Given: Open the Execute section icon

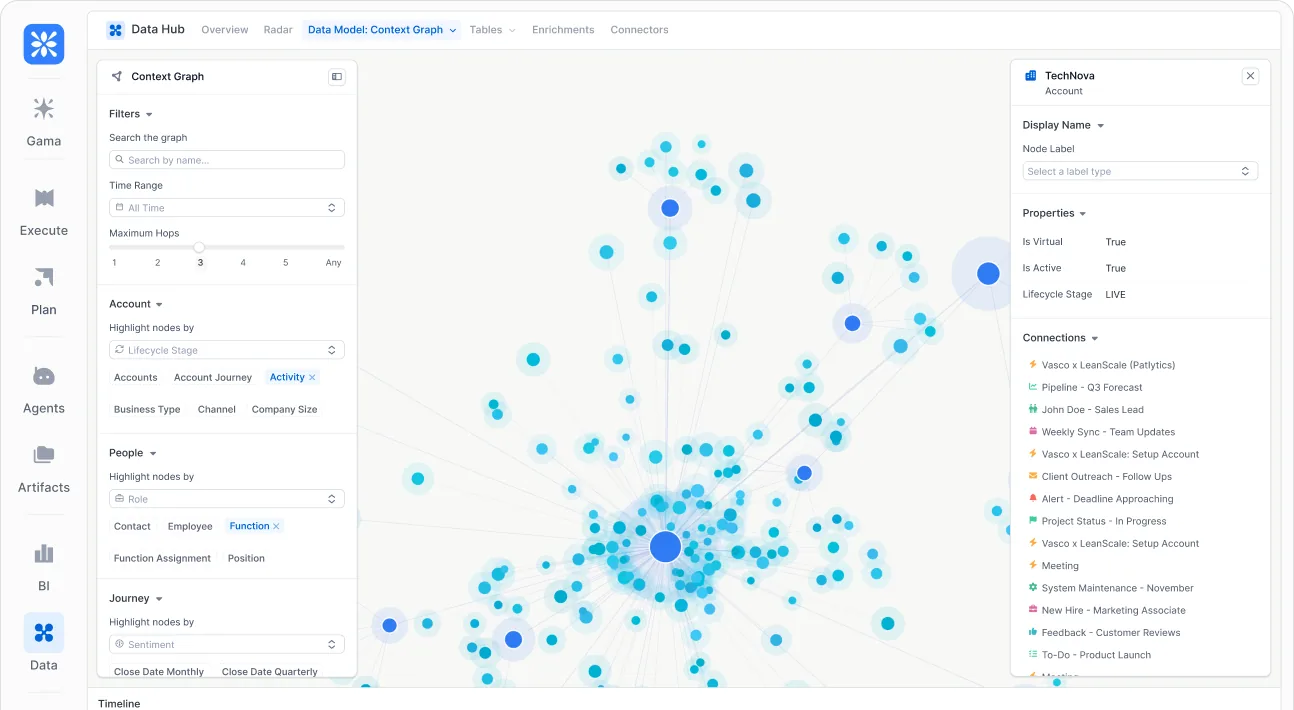Looking at the screenshot, I should (x=44, y=198).
